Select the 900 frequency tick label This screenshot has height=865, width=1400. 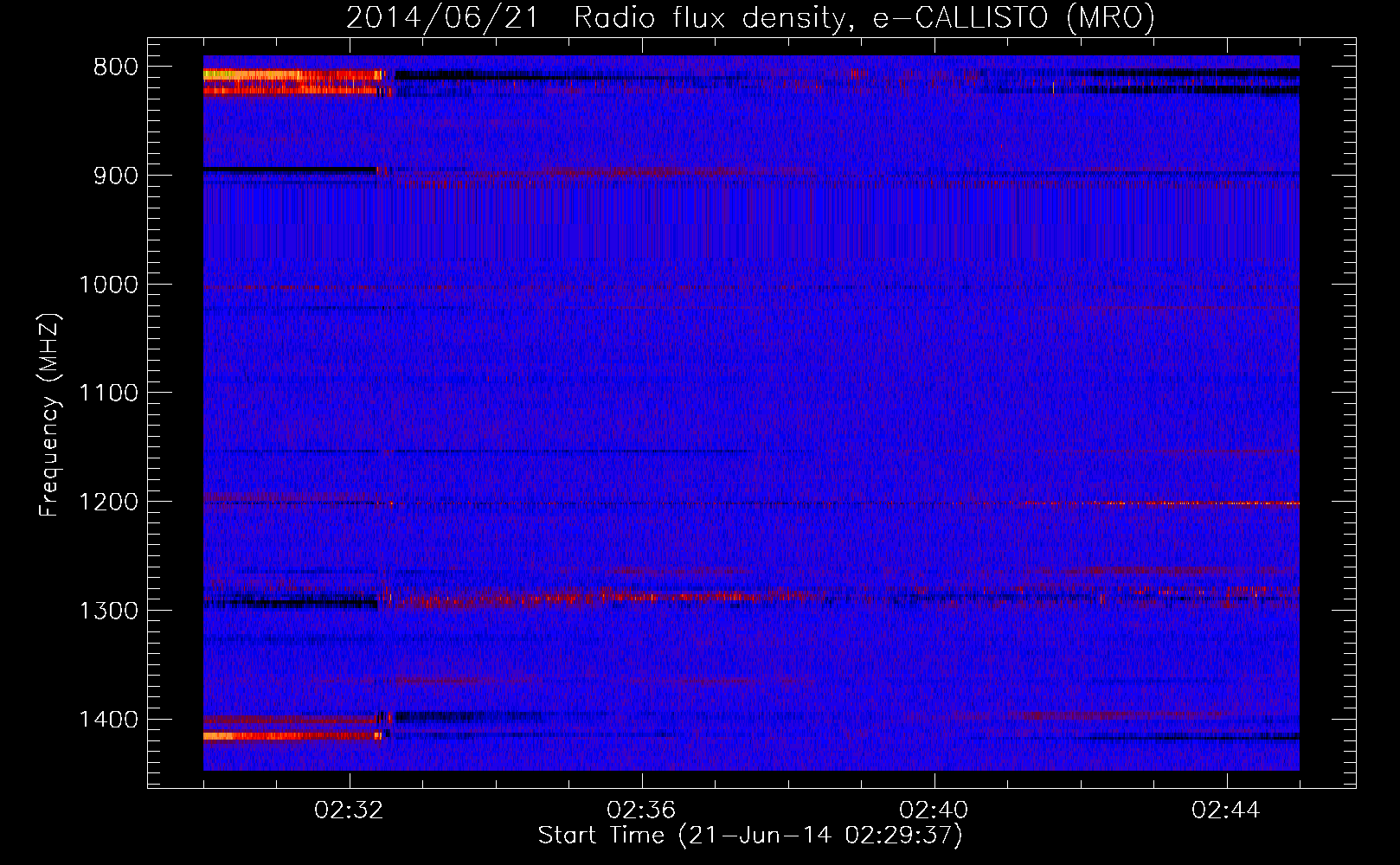115,176
